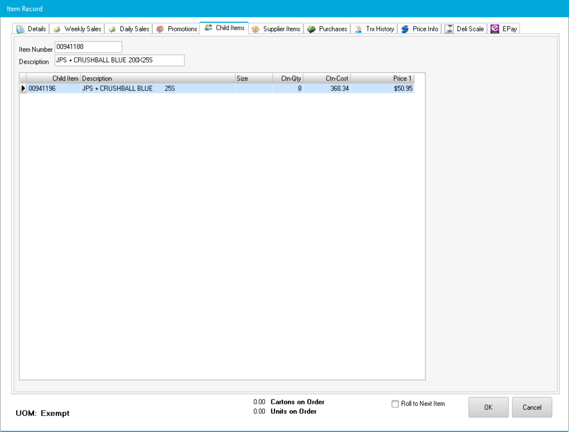Screen dimensions: 569x432
Task: Click the Cancel button
Action: coord(532,407)
